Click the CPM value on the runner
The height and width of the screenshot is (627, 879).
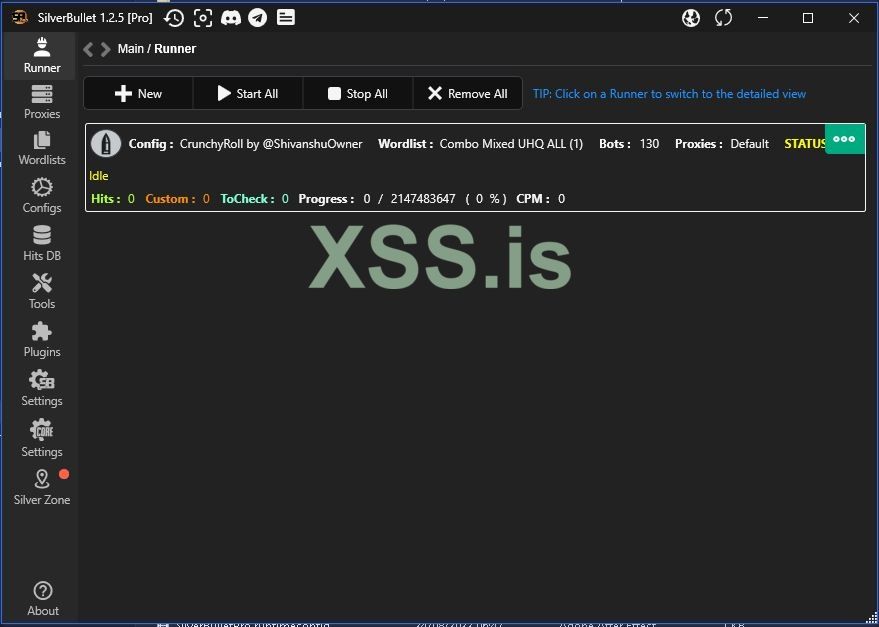pos(561,199)
